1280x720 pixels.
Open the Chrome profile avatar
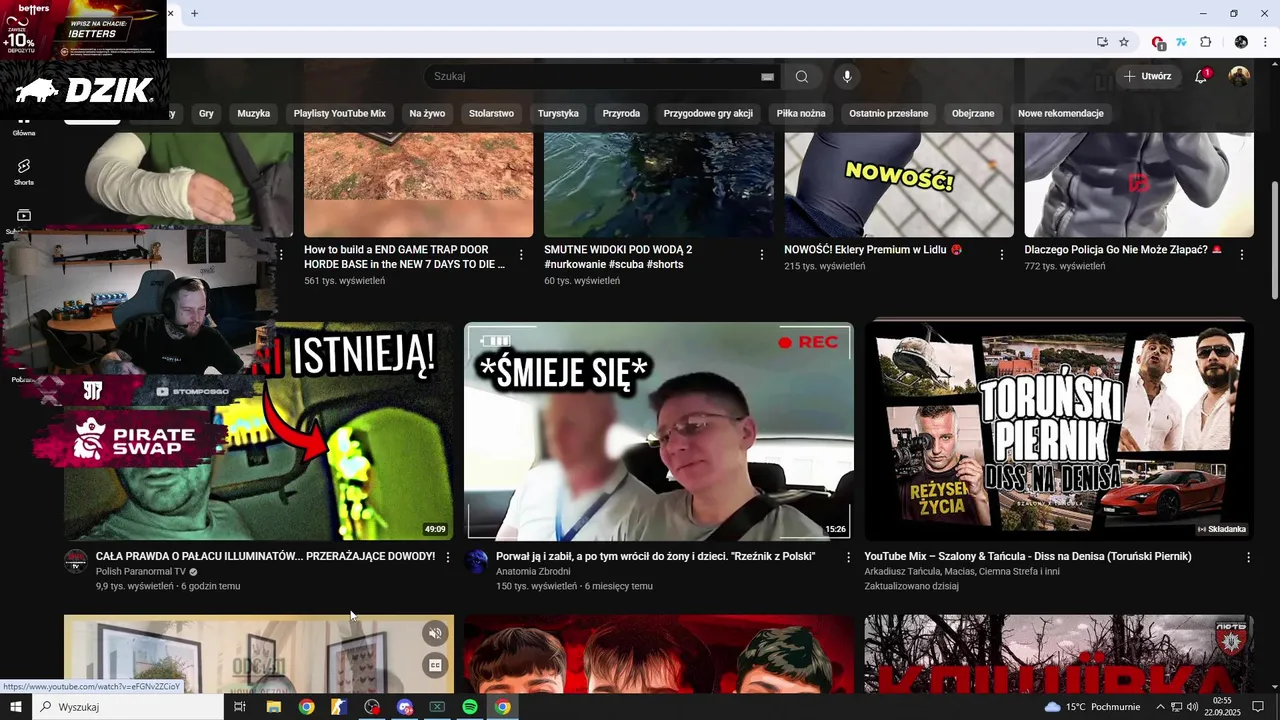point(1241,42)
